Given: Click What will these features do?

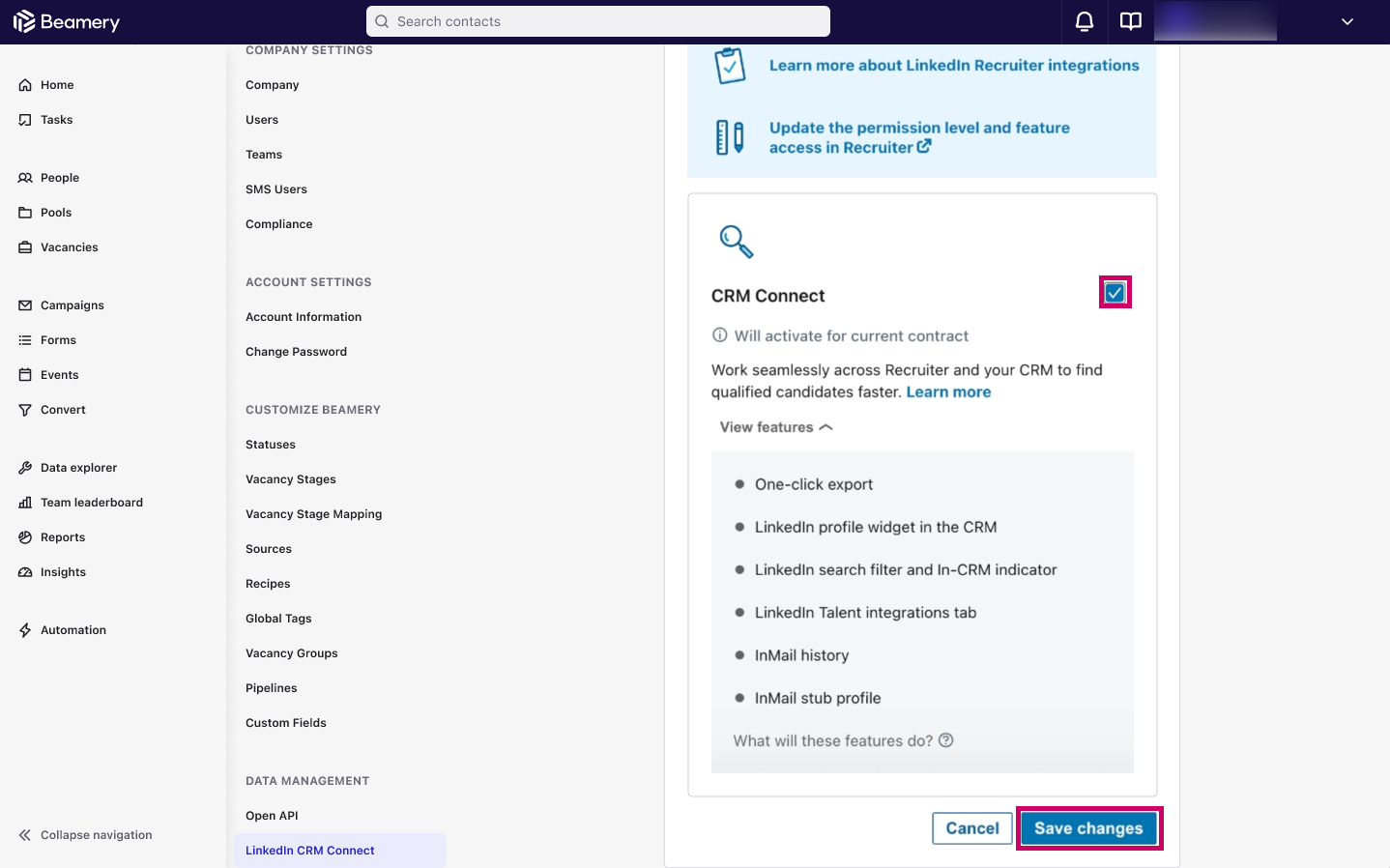Looking at the screenshot, I should point(833,740).
